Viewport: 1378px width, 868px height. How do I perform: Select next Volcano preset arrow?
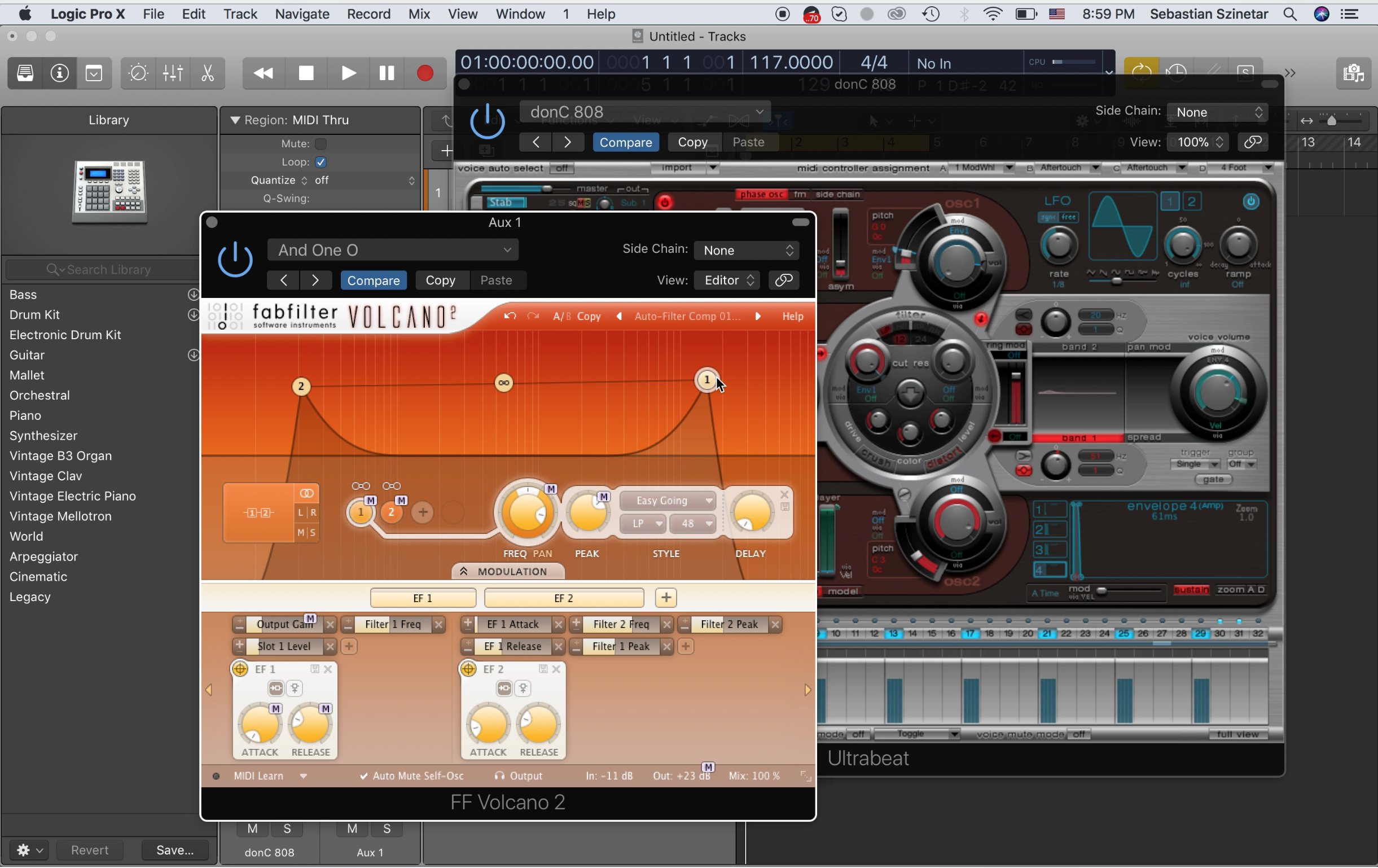pos(758,316)
